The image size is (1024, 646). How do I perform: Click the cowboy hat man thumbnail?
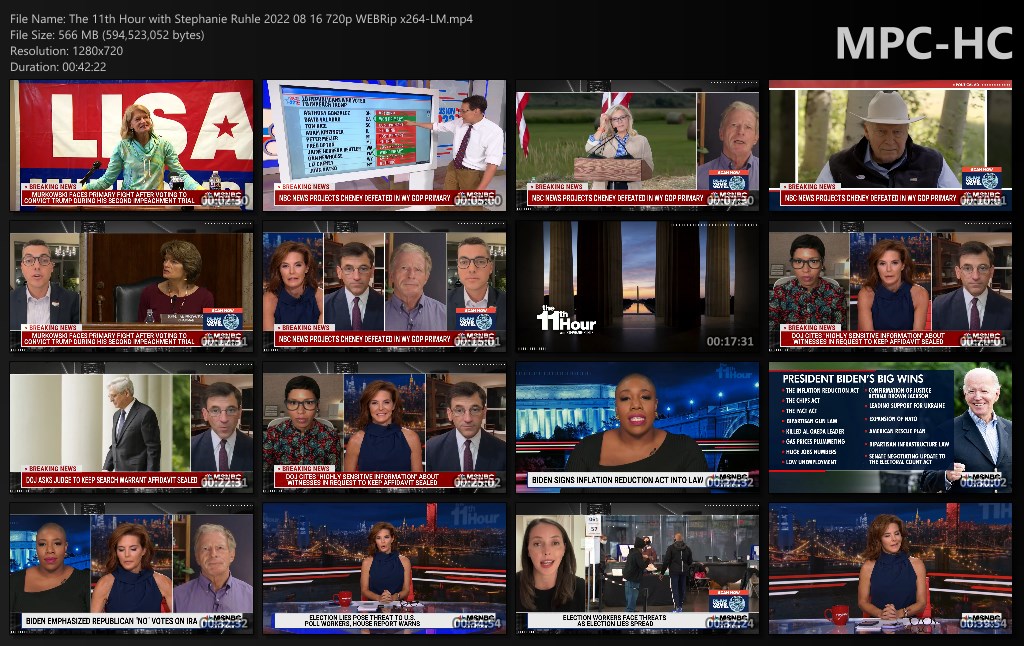click(x=890, y=145)
